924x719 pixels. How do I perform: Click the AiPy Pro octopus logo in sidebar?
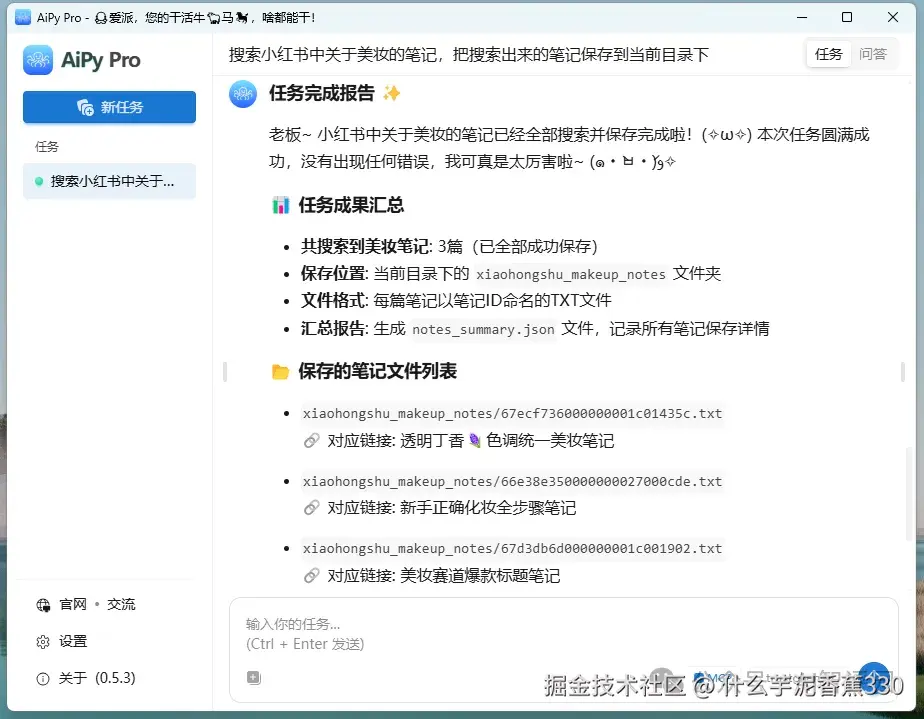38,60
